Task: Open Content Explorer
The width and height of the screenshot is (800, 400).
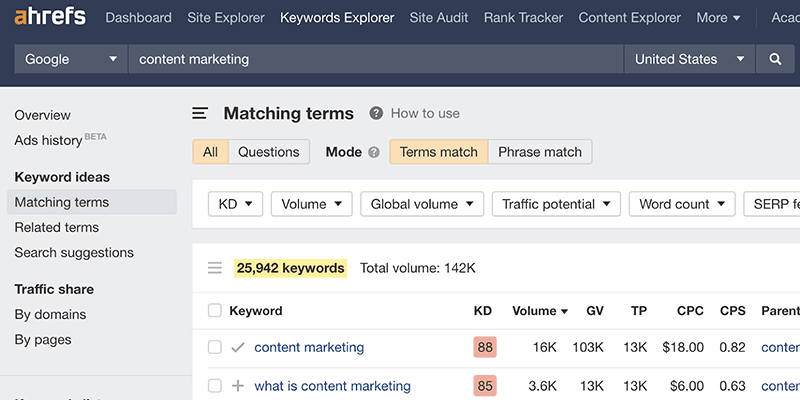Action: click(x=630, y=18)
